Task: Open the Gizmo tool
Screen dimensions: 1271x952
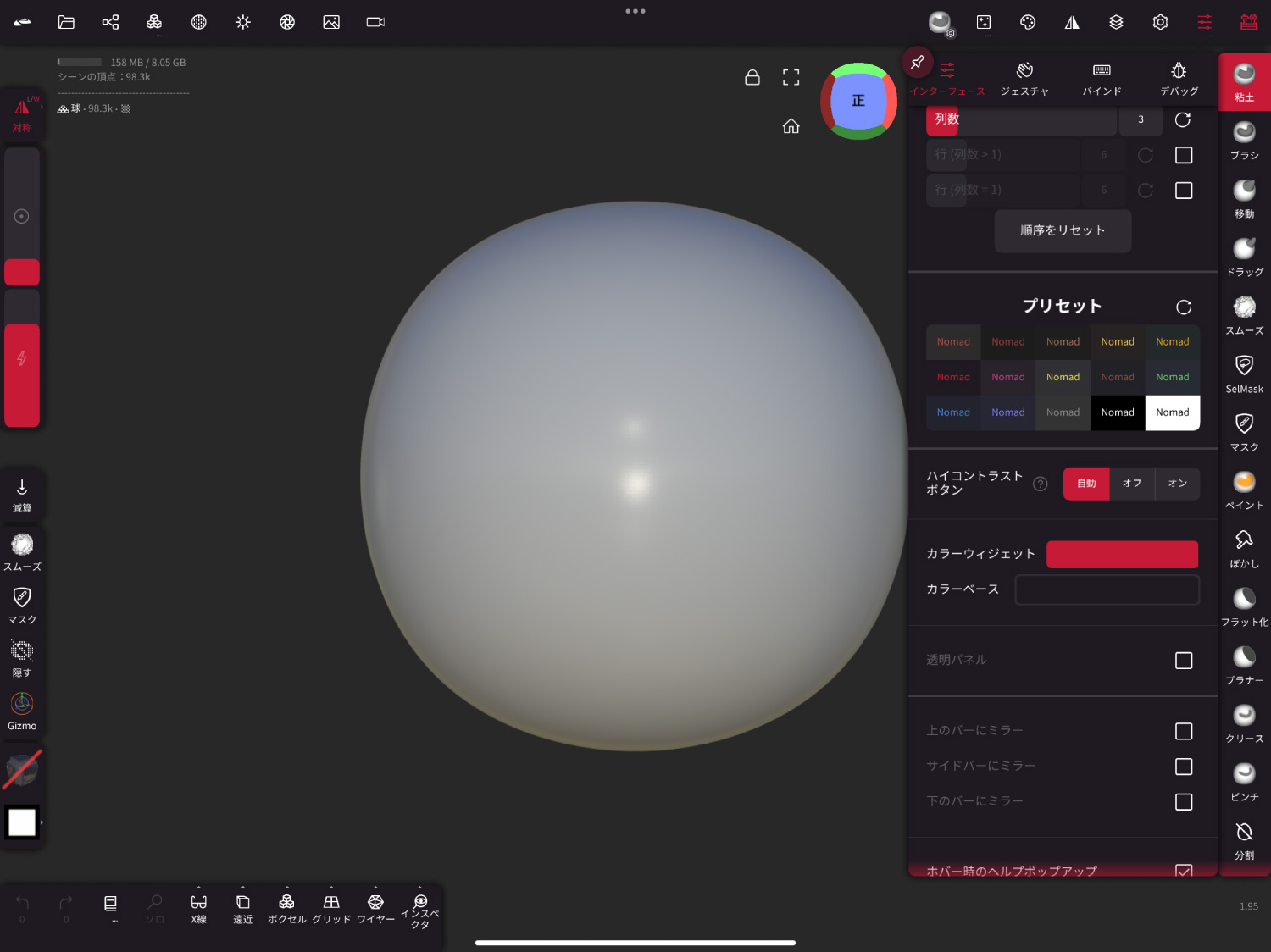Action: [22, 711]
